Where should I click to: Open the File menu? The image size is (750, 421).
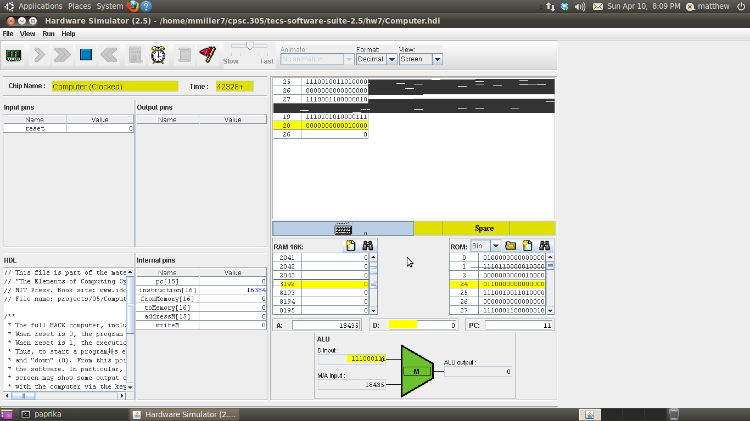(8, 33)
